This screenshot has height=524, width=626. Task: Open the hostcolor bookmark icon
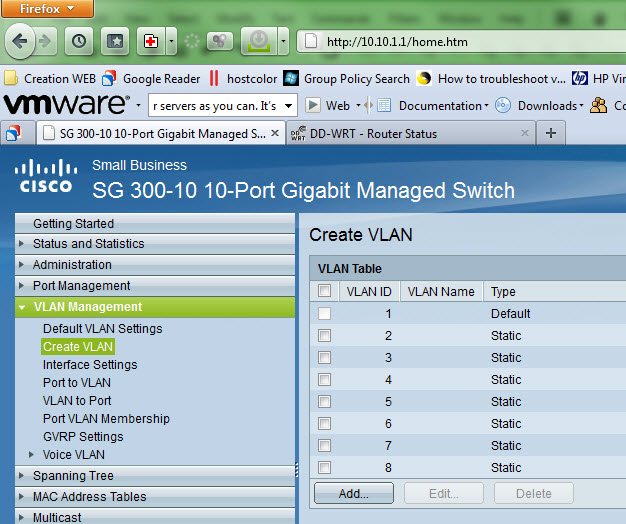[x=214, y=78]
